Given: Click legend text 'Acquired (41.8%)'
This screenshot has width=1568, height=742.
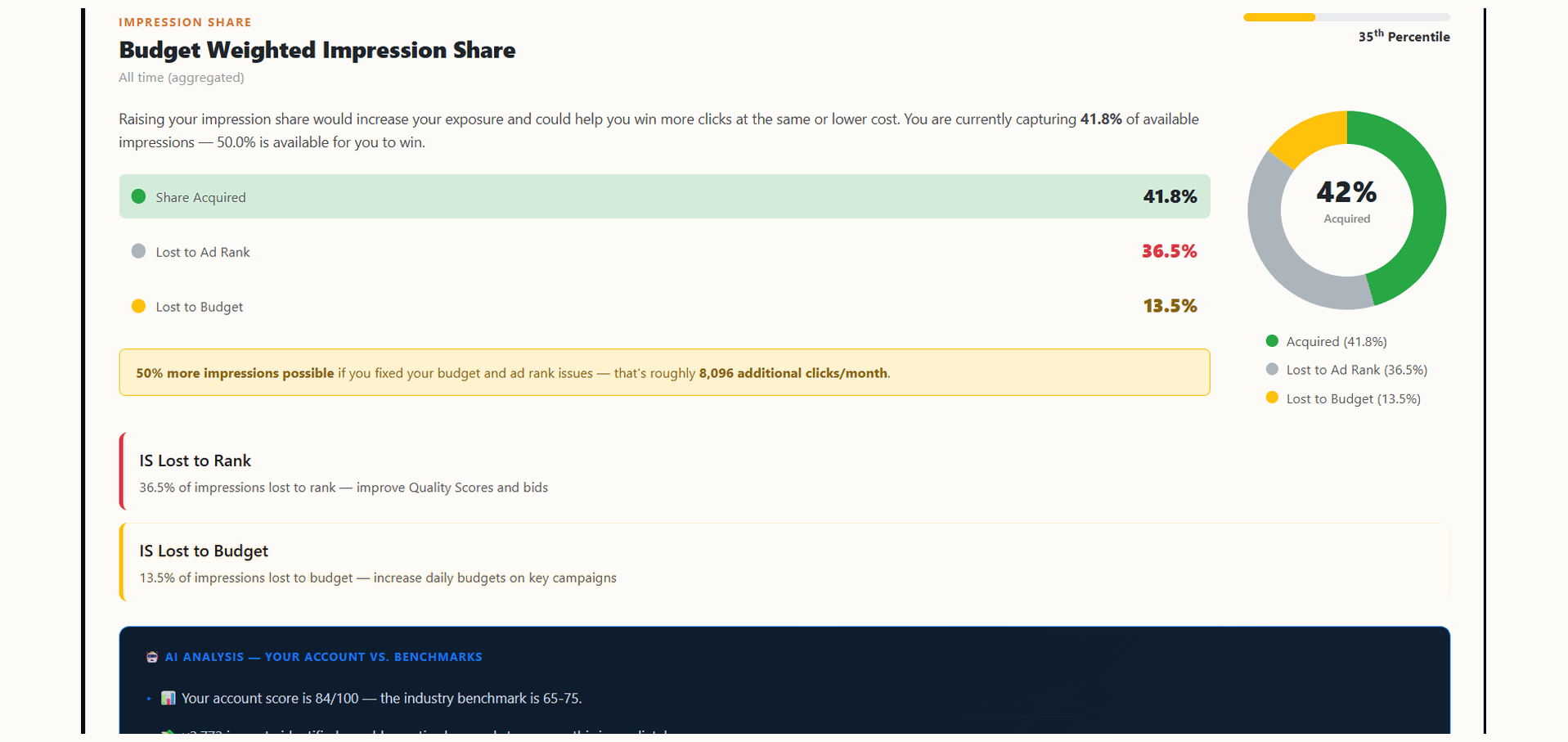Looking at the screenshot, I should click(1337, 342).
